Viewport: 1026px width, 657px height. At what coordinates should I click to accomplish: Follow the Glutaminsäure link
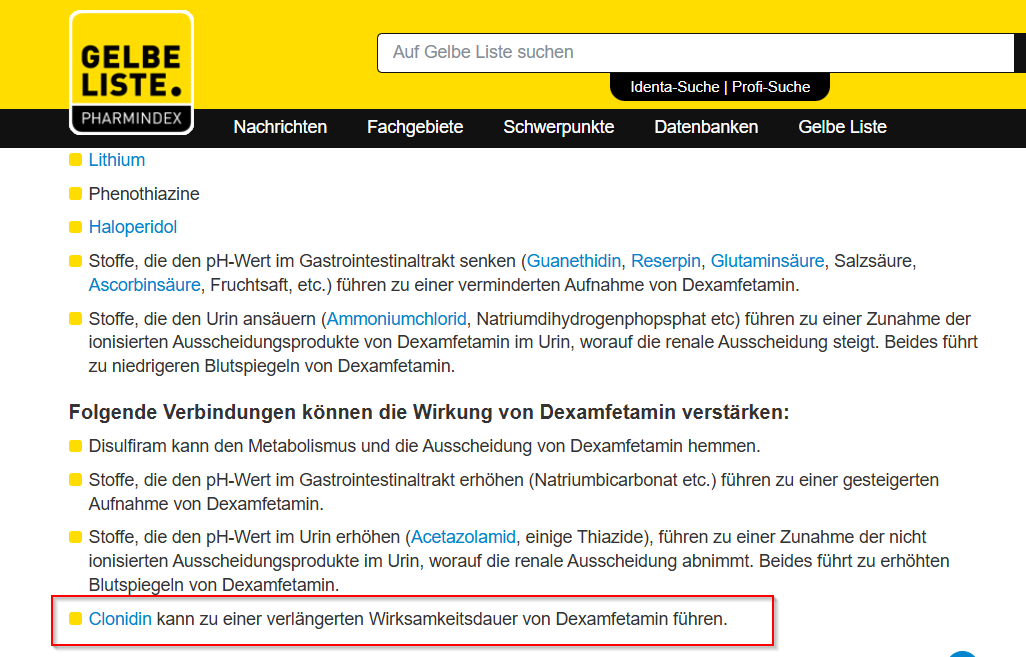pos(767,261)
